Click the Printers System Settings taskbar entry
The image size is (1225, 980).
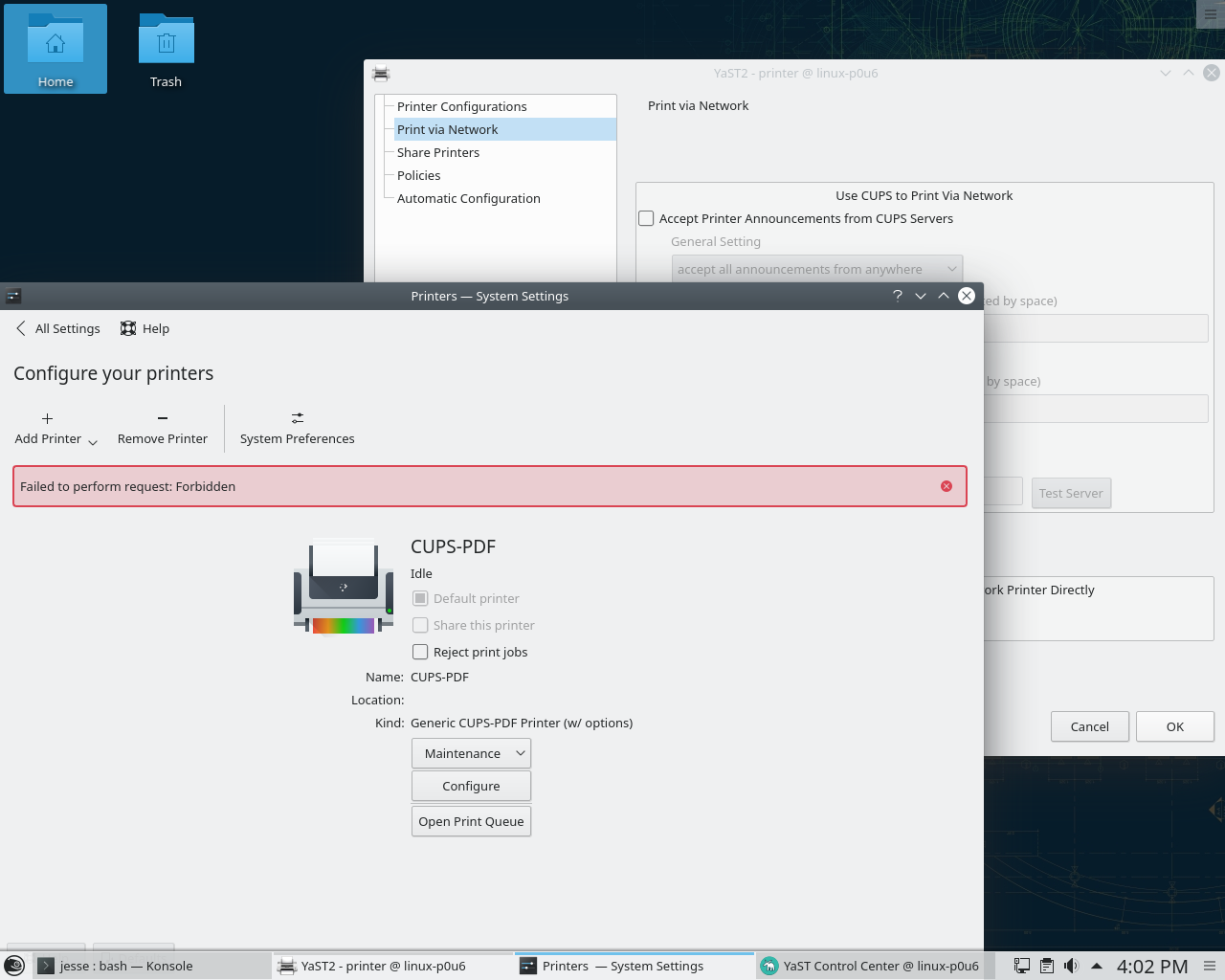click(634, 966)
